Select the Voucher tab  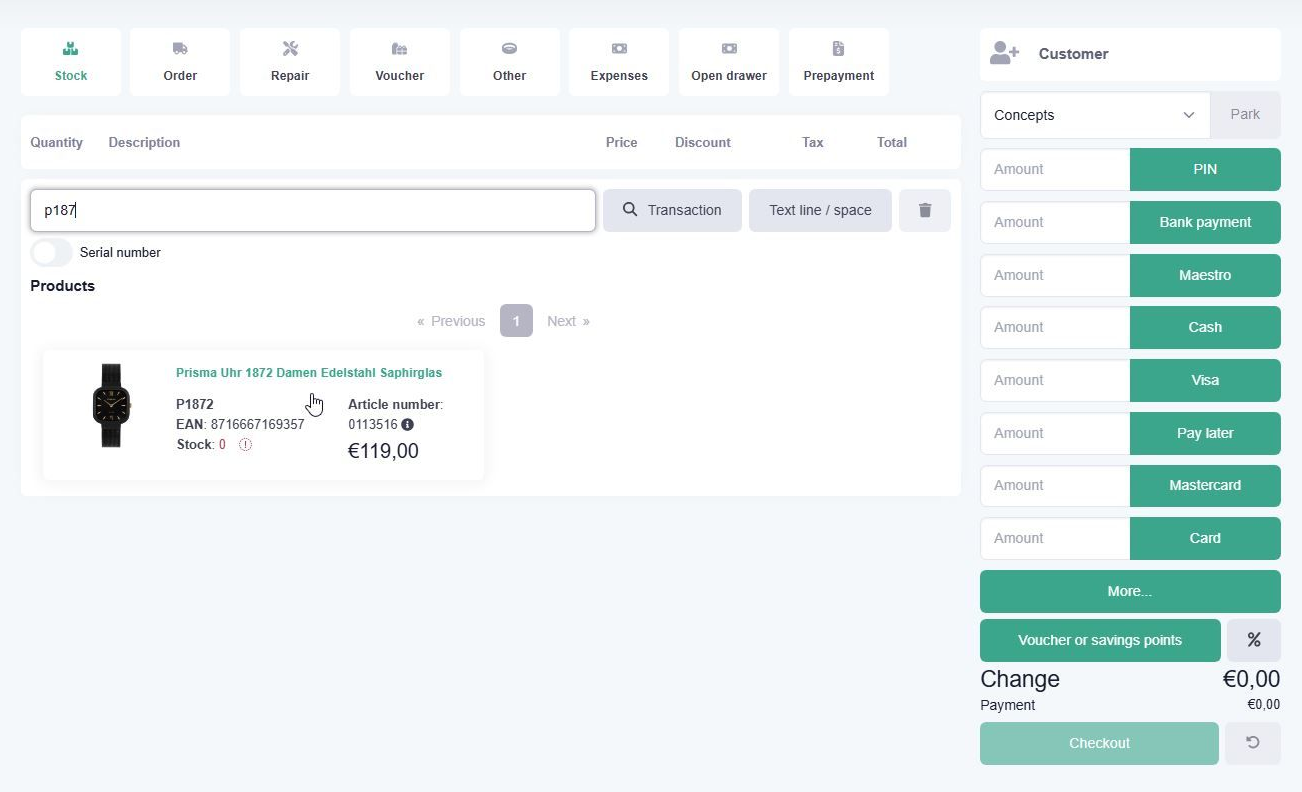[x=400, y=62]
